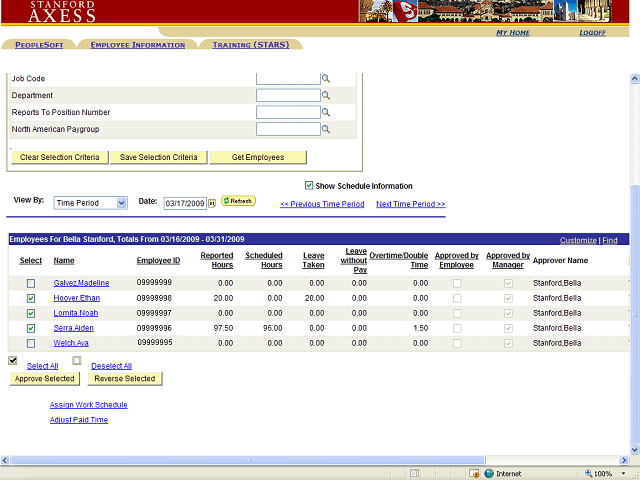Click the Deselect All empty box icon
Screen dimensions: 640x480
click(x=77, y=361)
